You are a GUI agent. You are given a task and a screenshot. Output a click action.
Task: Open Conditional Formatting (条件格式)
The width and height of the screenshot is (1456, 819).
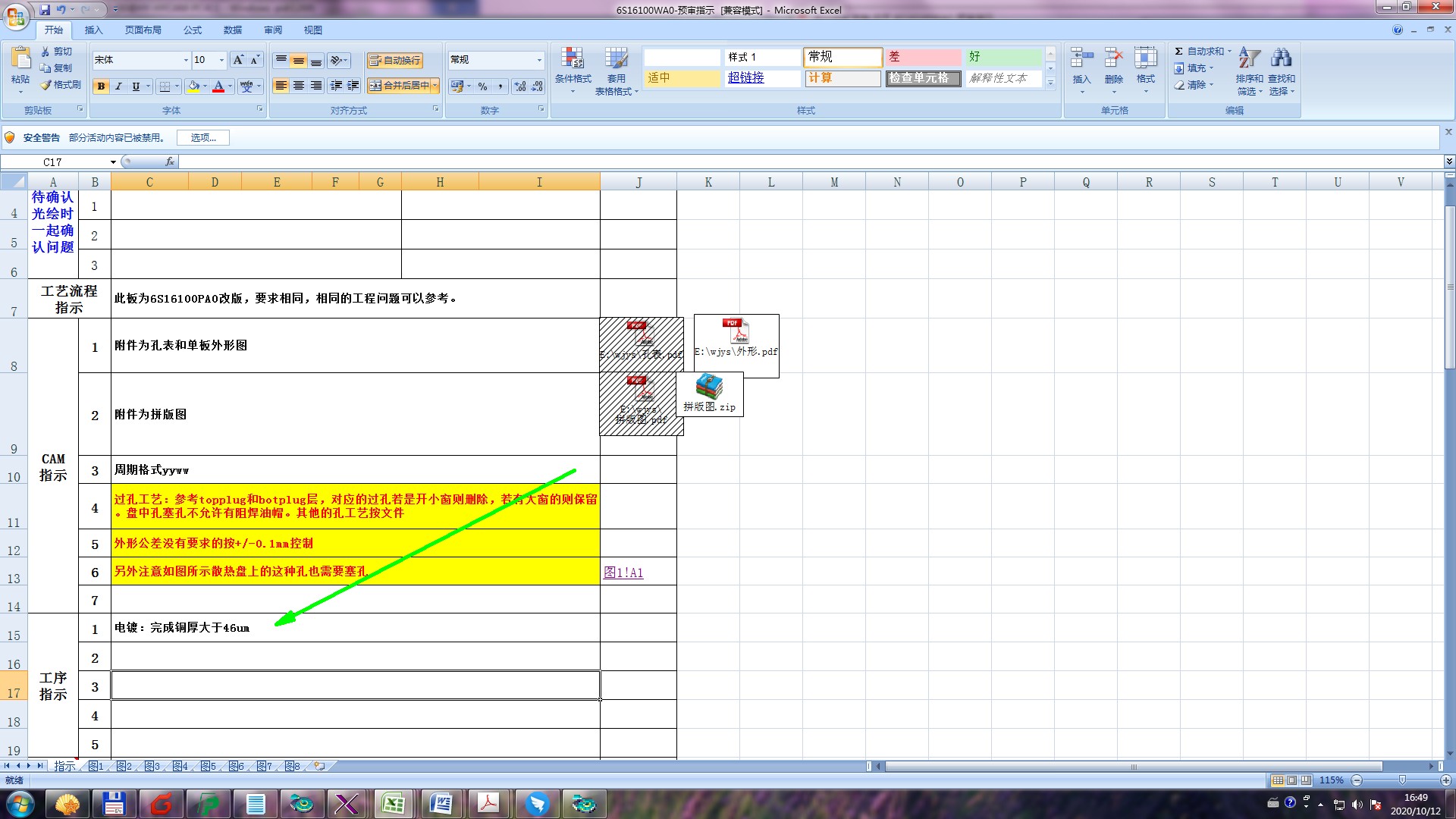tap(573, 70)
